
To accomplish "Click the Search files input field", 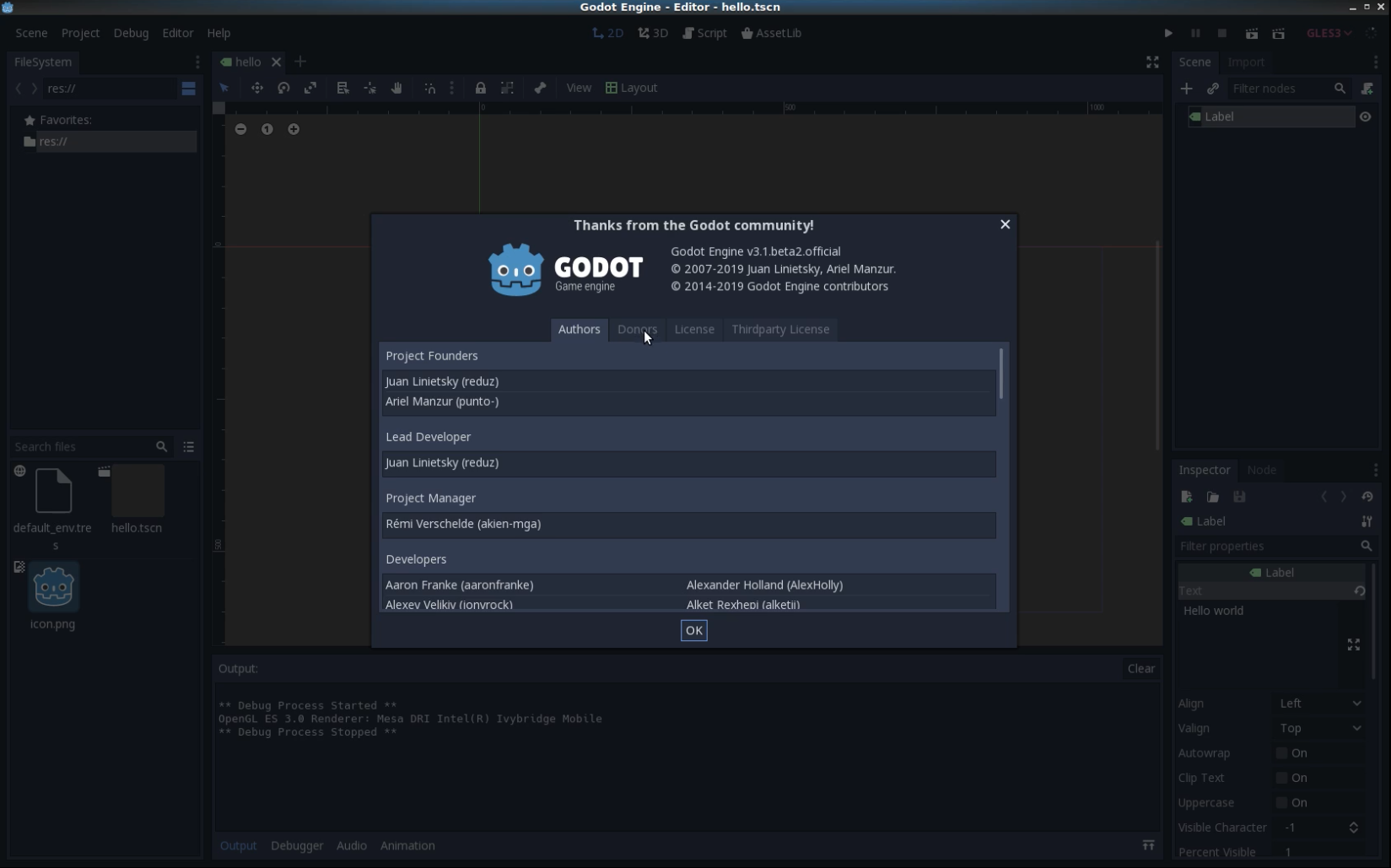I will tap(82, 446).
